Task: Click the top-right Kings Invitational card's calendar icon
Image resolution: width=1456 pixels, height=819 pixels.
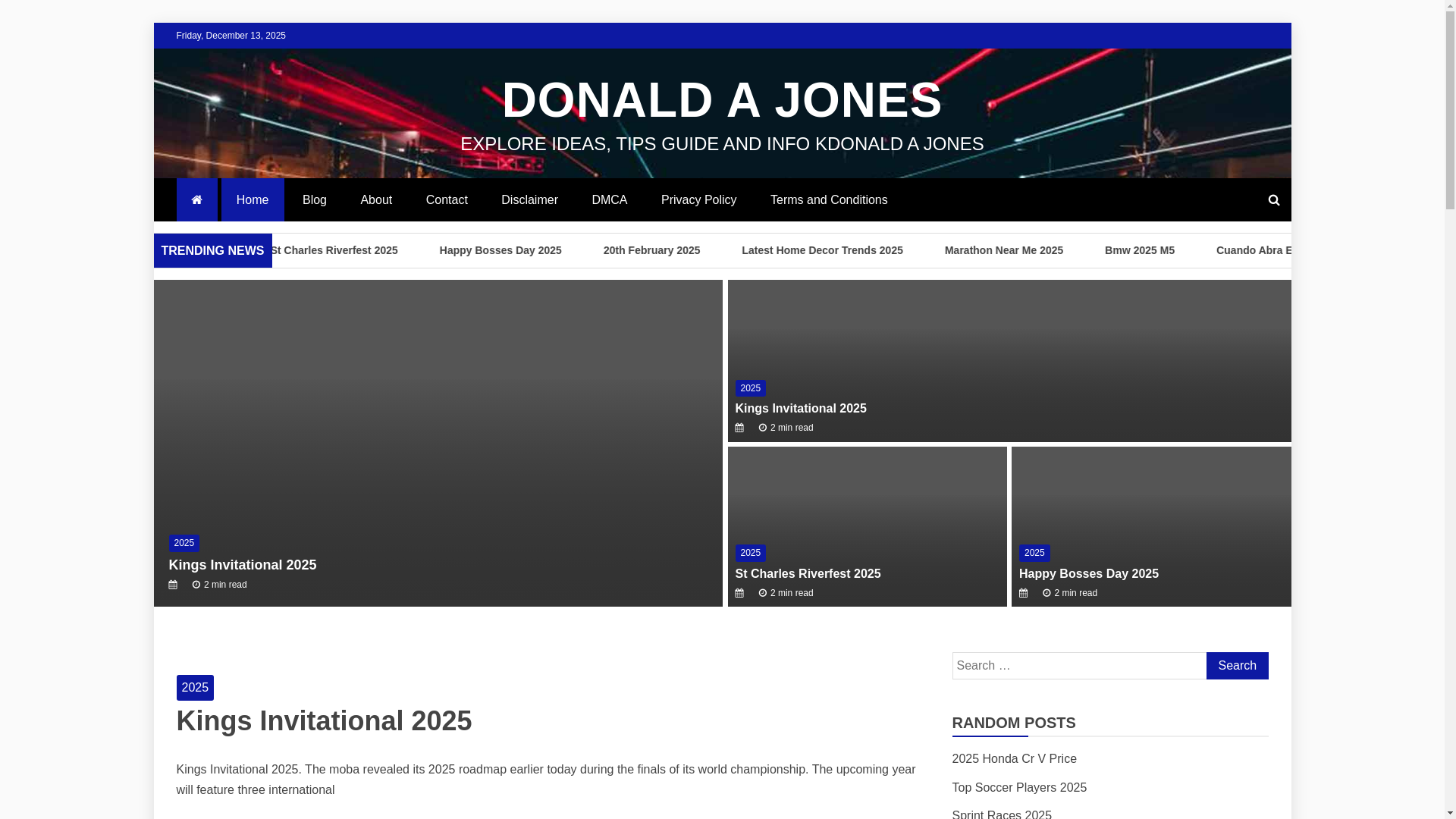Action: pos(739,428)
